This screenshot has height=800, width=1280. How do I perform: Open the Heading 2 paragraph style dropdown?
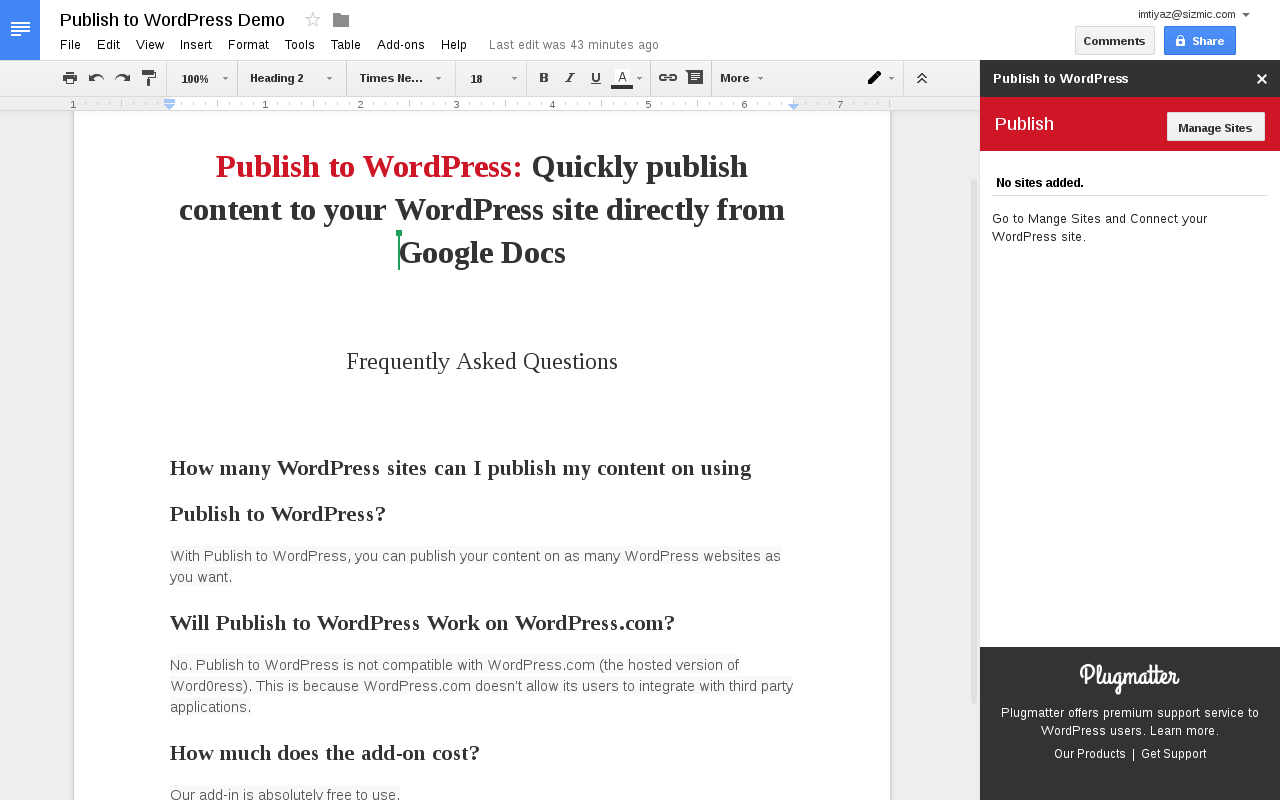pos(291,78)
